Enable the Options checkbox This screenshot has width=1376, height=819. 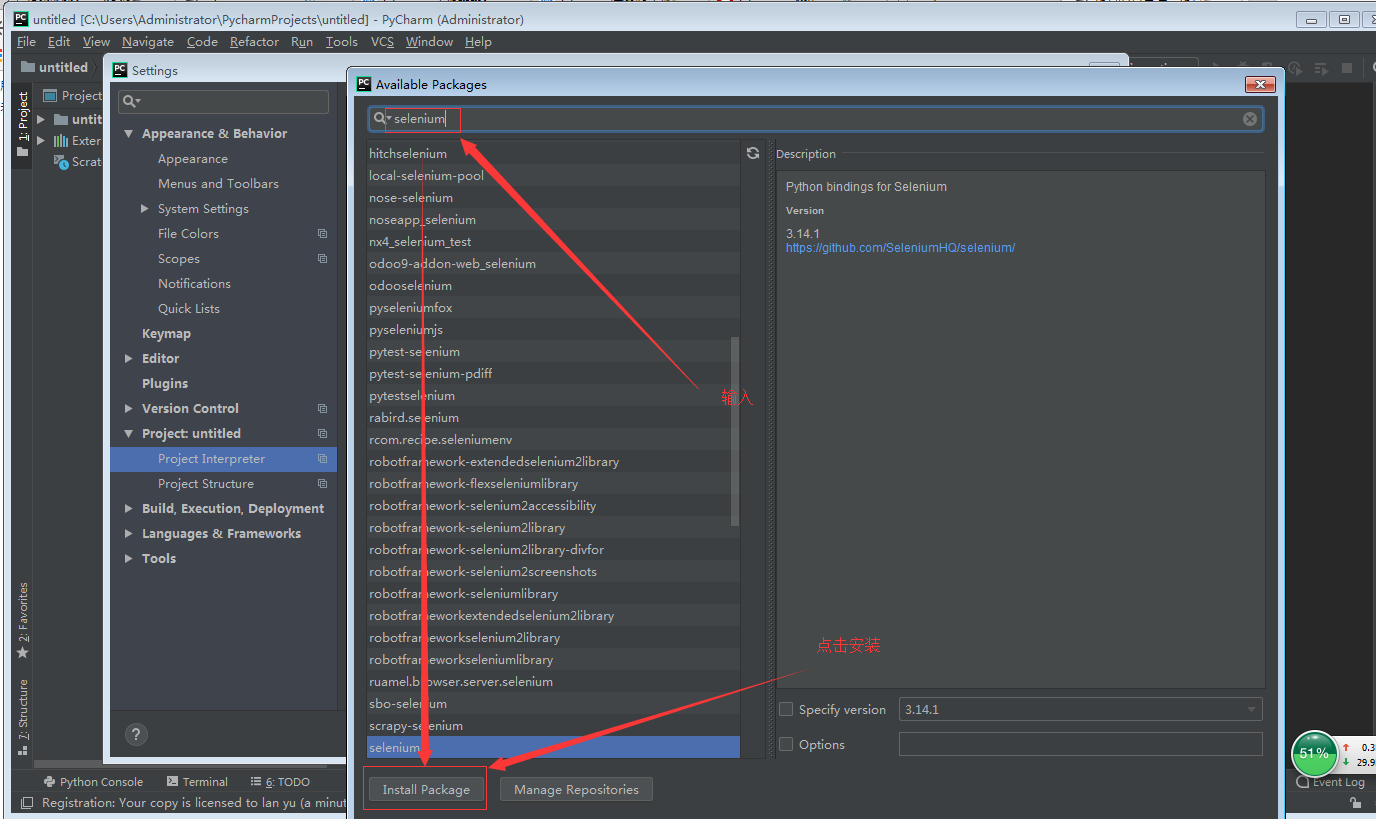786,744
